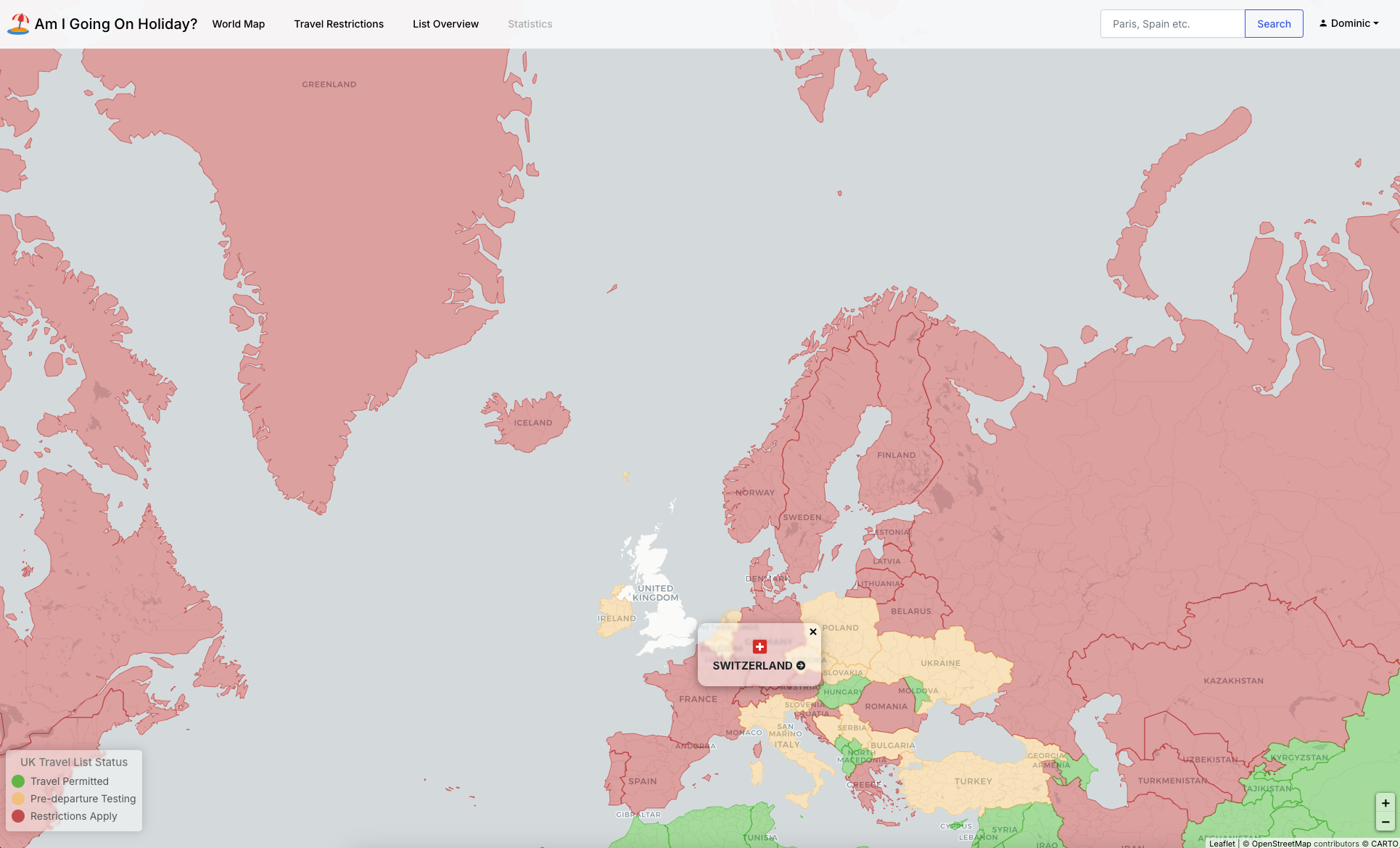Open the OpenStreetMap attribution link
The image size is (1400, 848).
(x=1281, y=843)
